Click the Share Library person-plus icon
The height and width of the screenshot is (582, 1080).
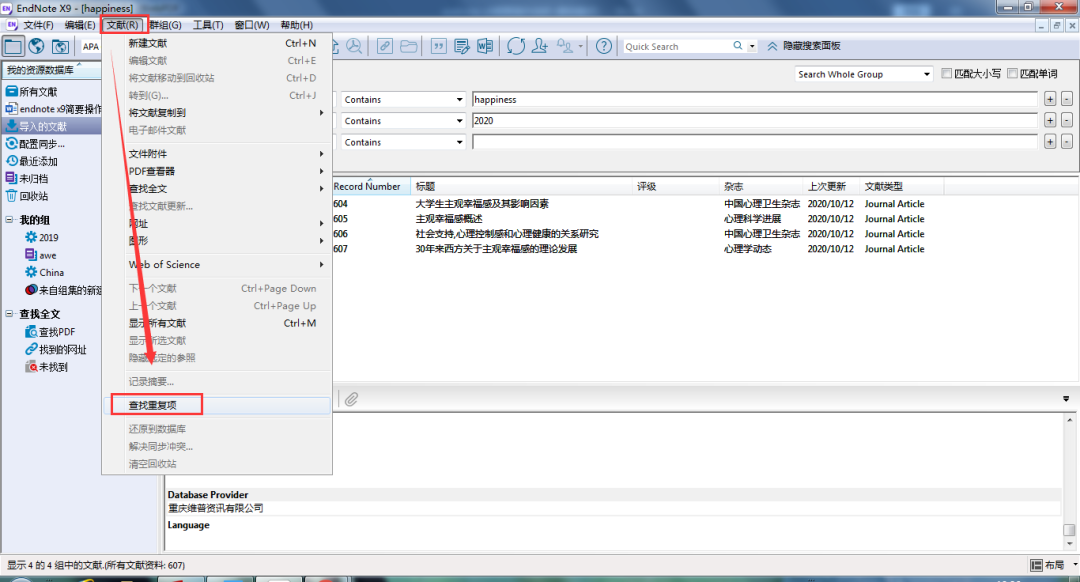[540, 46]
